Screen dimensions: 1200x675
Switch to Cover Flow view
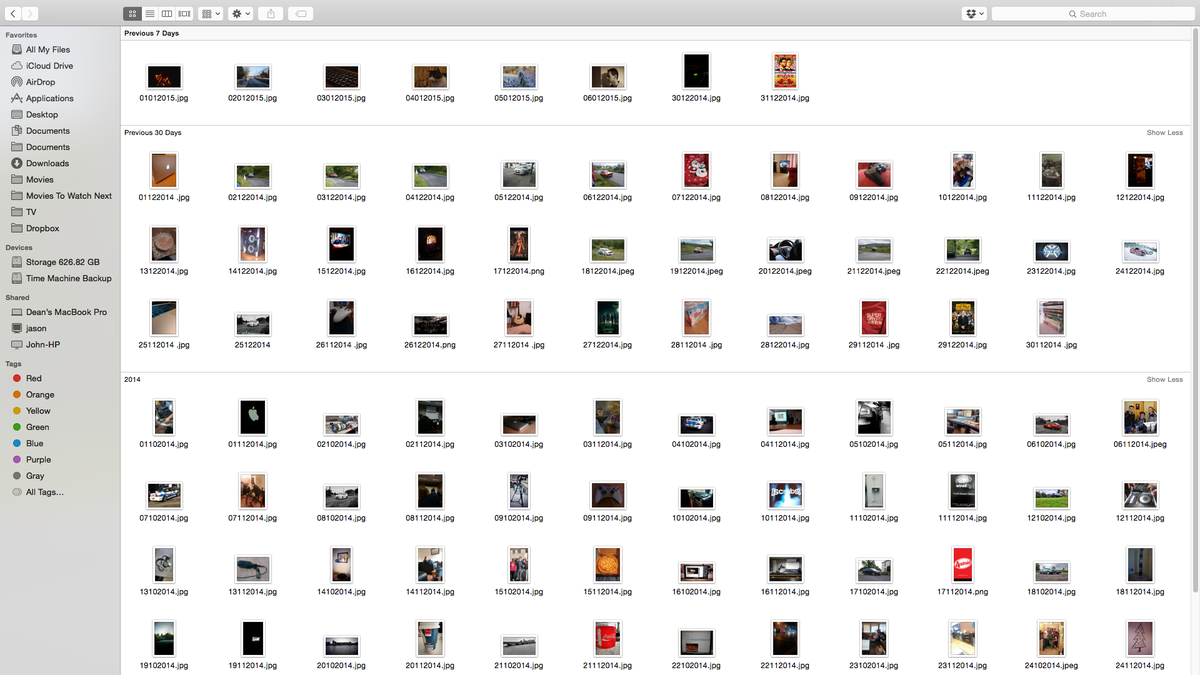[184, 14]
